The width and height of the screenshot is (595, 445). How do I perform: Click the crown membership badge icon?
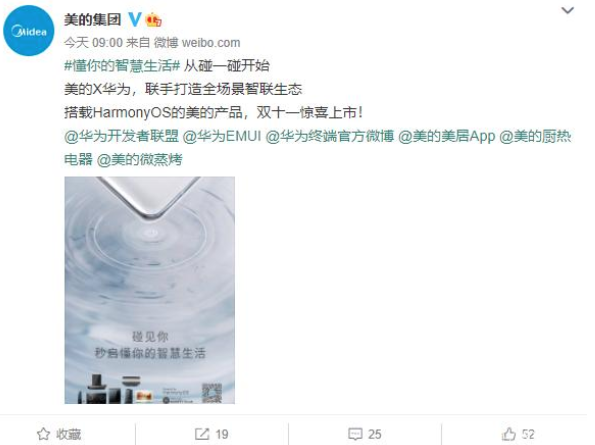[153, 19]
